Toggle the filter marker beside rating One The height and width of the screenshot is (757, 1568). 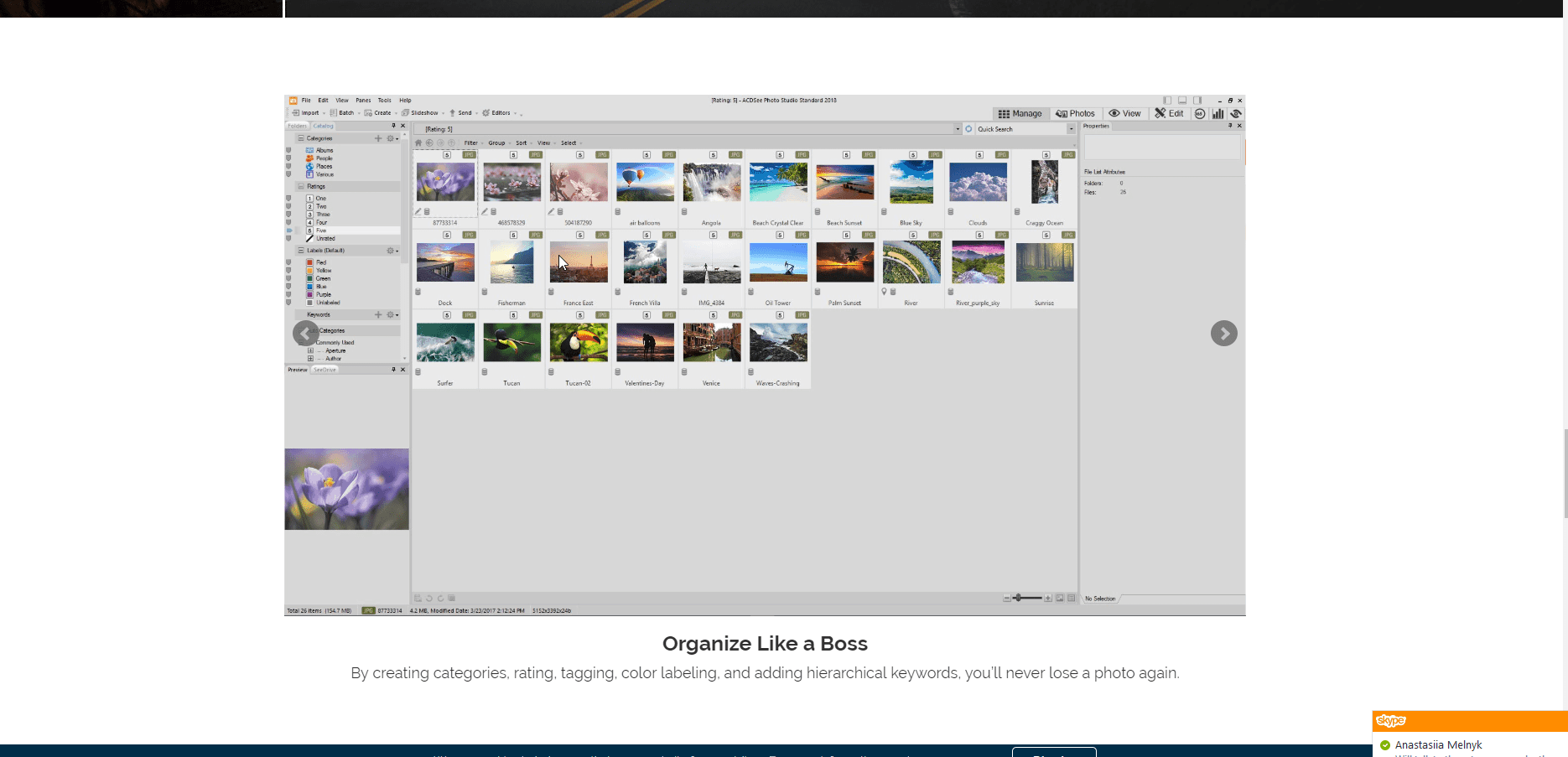[x=289, y=199]
